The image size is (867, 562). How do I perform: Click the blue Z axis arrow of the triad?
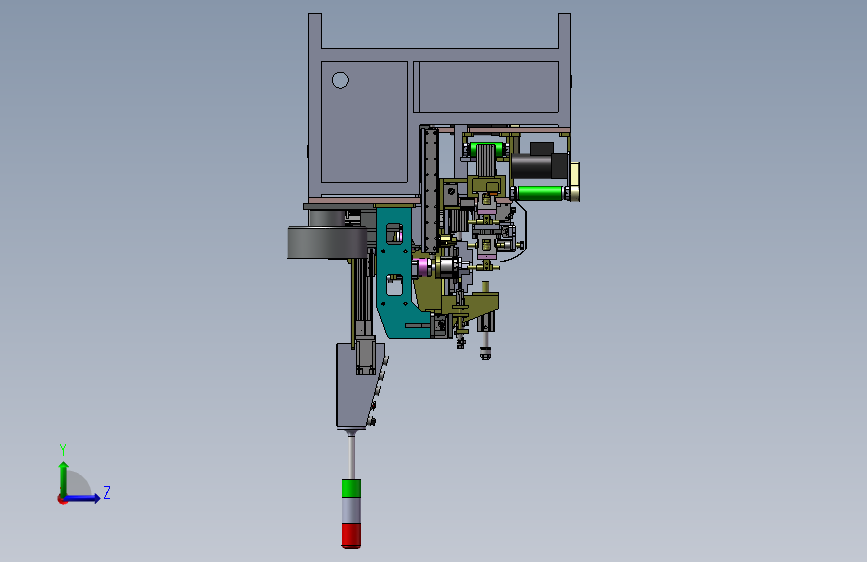point(82,498)
